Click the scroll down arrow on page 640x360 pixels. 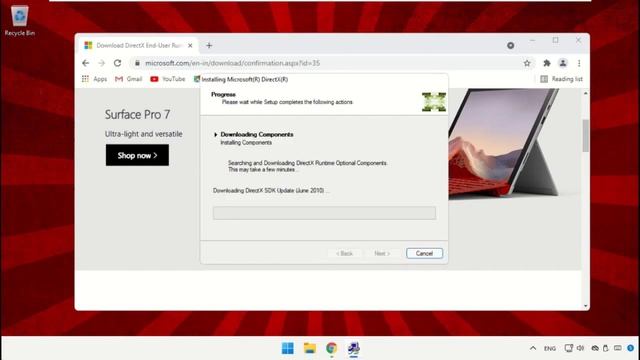586,306
